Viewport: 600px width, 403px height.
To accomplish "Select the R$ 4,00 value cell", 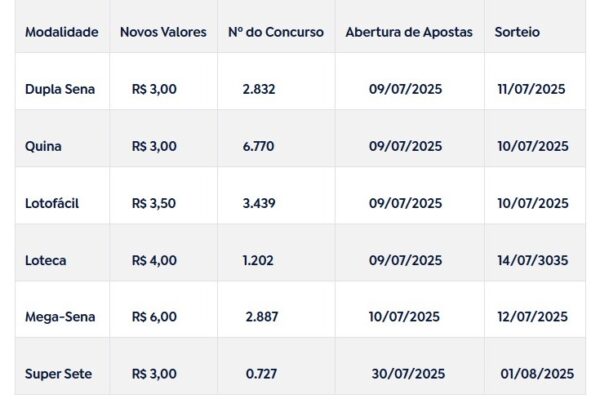I will [154, 260].
